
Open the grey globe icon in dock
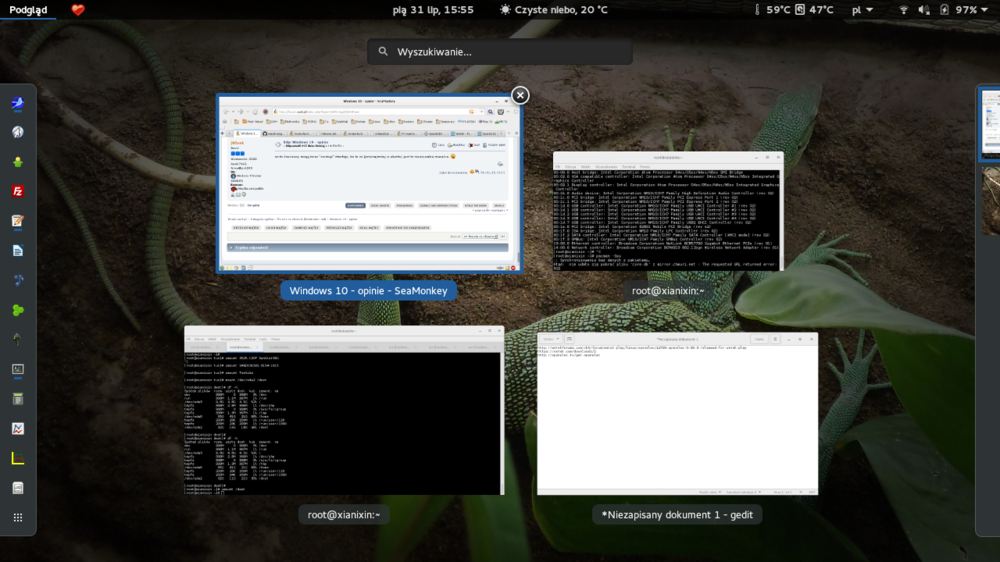18,132
